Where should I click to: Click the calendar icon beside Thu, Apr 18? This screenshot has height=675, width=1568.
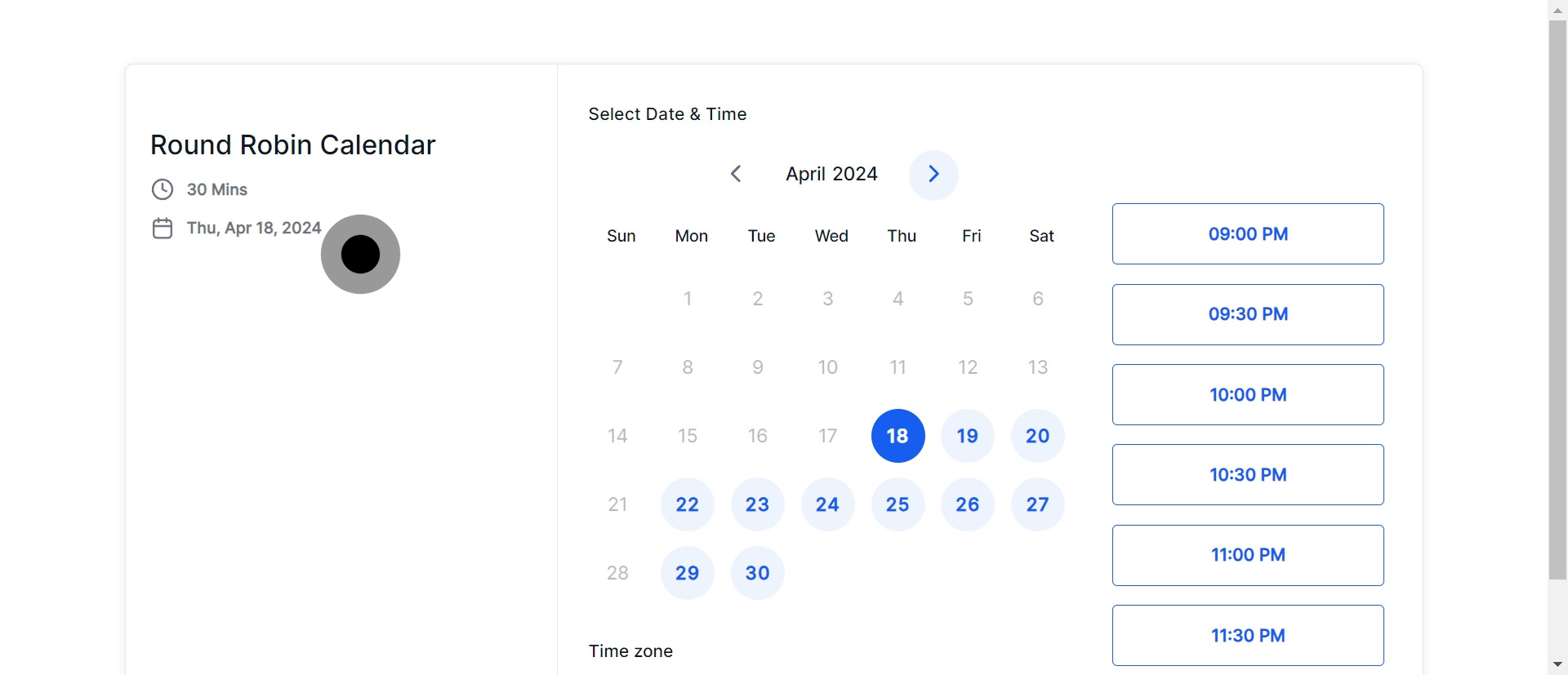(x=163, y=229)
